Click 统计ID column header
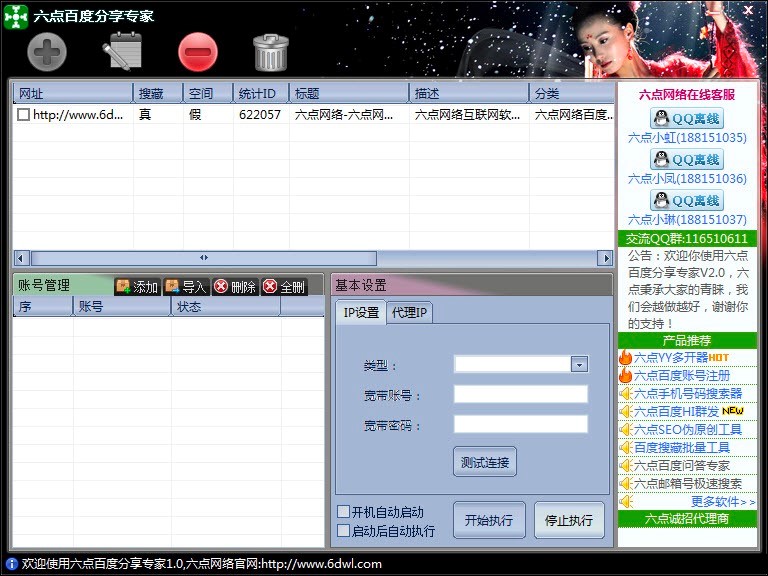This screenshot has width=768, height=576. [x=261, y=93]
